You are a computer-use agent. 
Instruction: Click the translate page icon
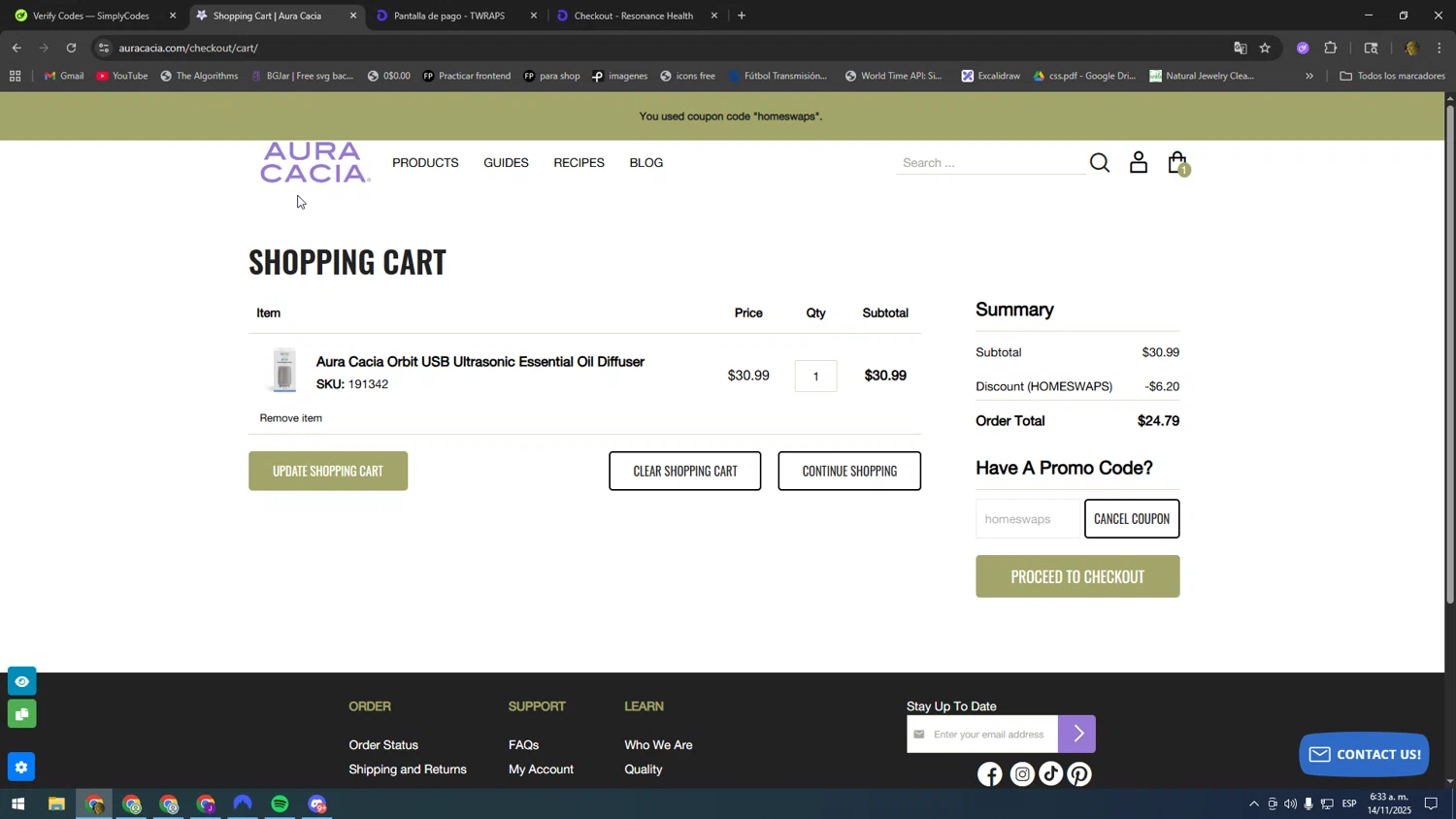coord(1240,48)
